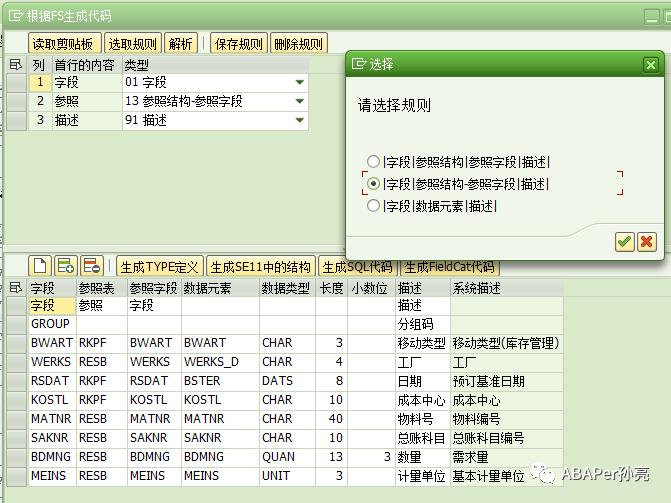Screen dimensions: 671x503
Task: Click 生成TYPE定义 button
Action: tap(160, 267)
